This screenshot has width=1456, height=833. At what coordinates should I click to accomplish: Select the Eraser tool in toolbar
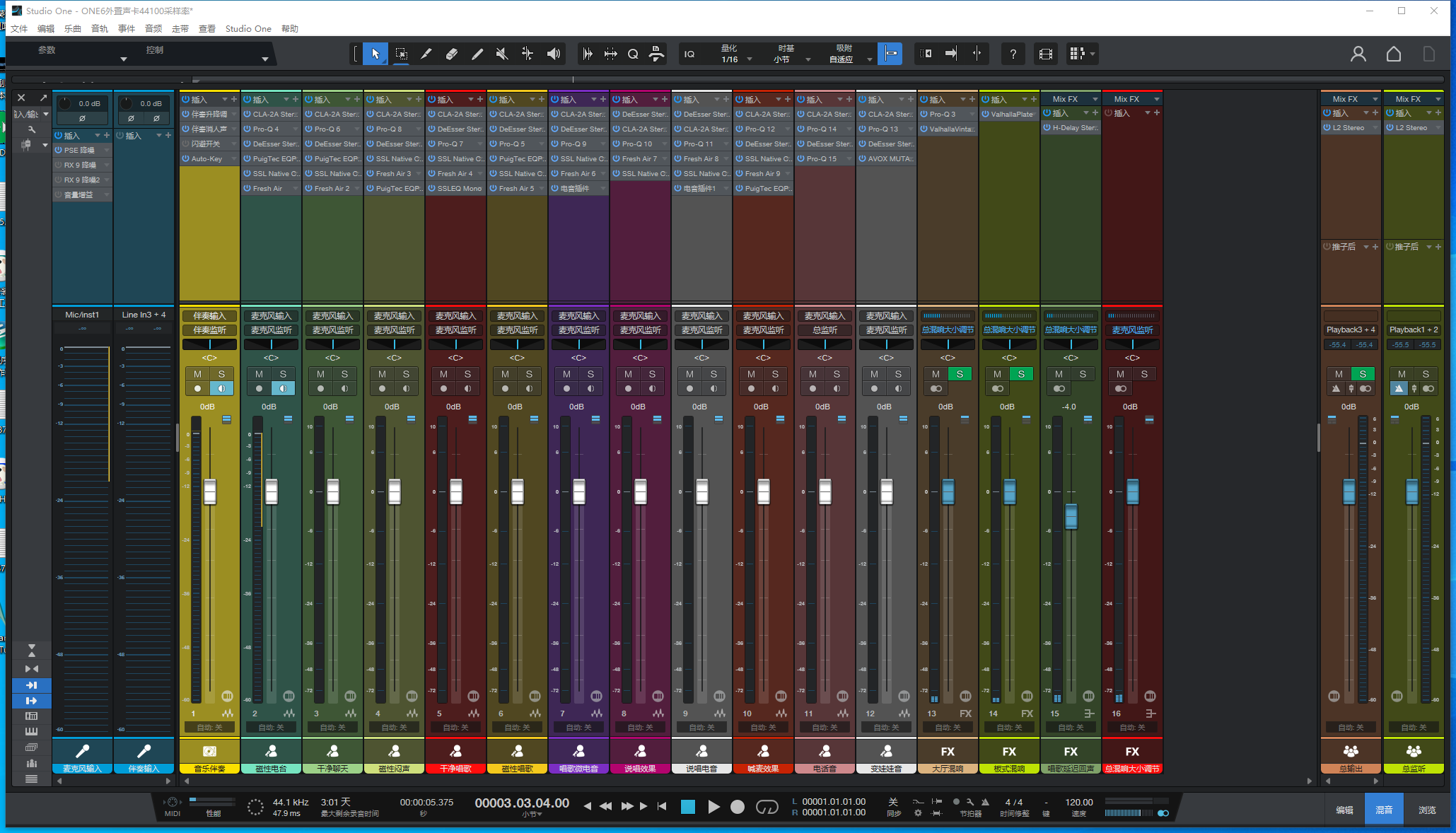(451, 54)
